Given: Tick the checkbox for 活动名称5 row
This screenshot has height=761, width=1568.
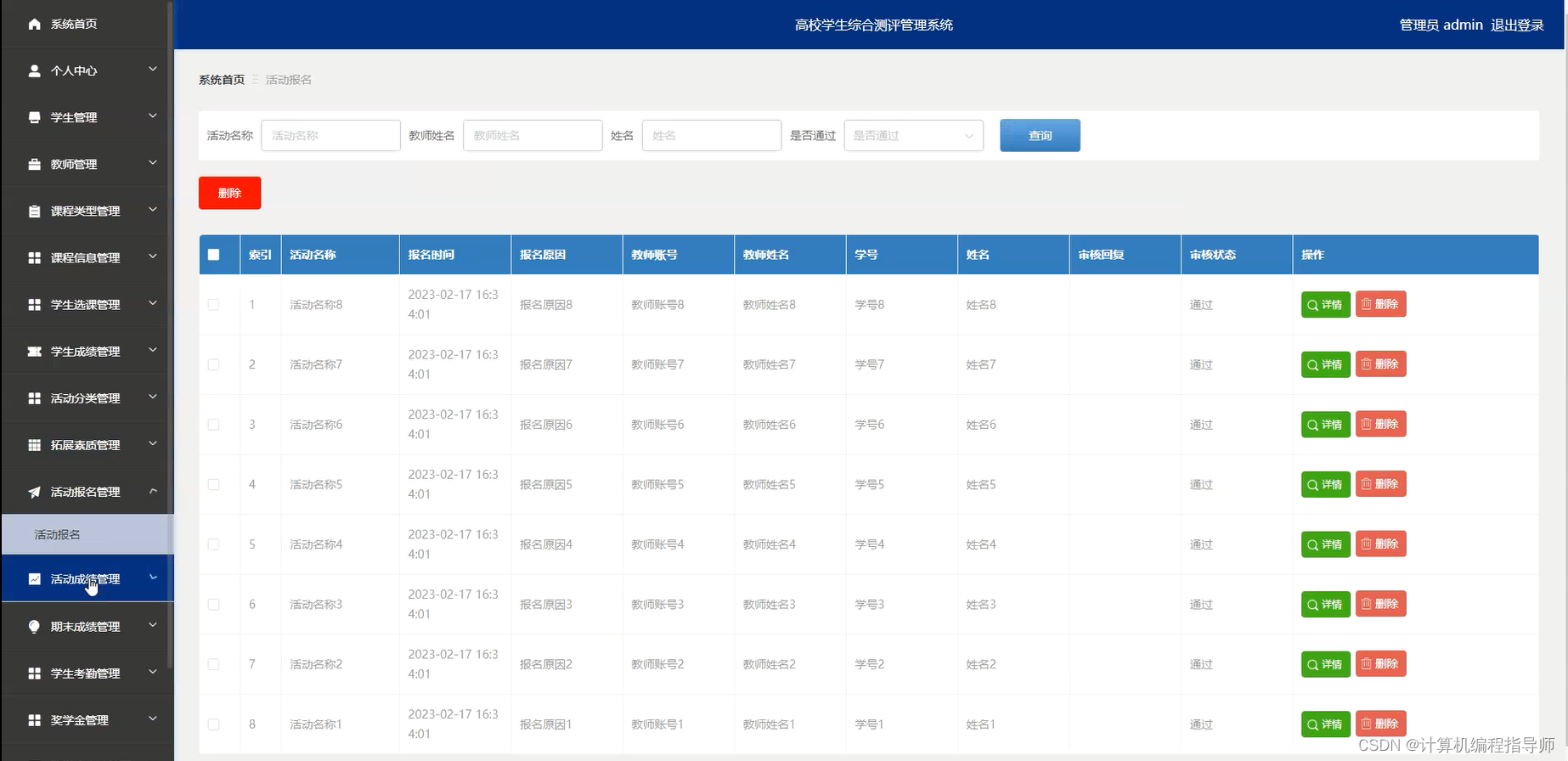Looking at the screenshot, I should pyautogui.click(x=213, y=484).
